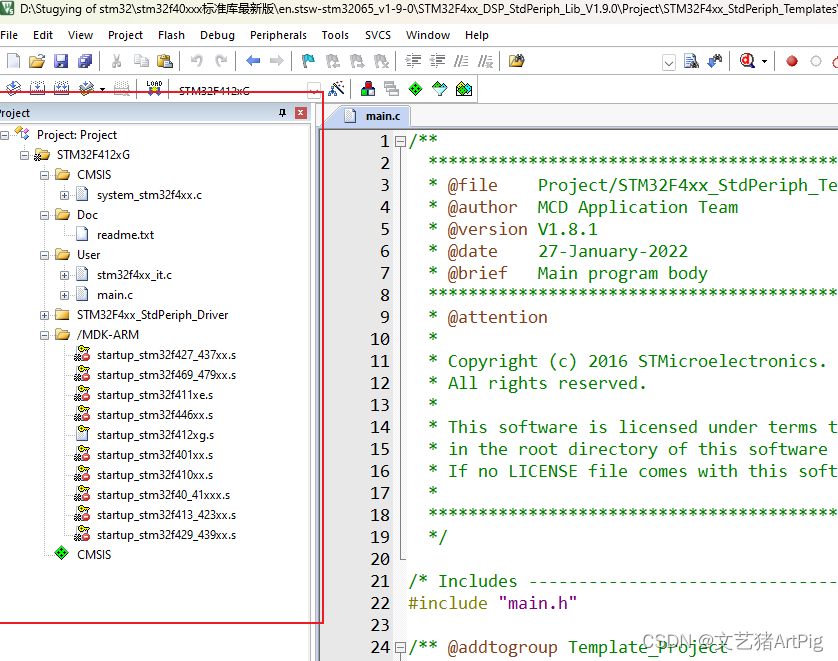Screen dimensions: 838x661
Task: Rebuild all target files
Action: coord(61,89)
